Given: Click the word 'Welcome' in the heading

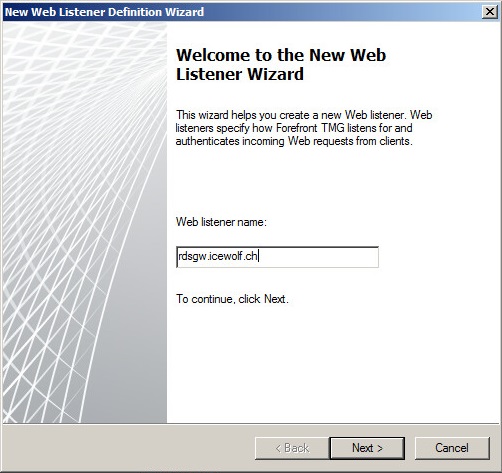Looking at the screenshot, I should click(x=213, y=55).
